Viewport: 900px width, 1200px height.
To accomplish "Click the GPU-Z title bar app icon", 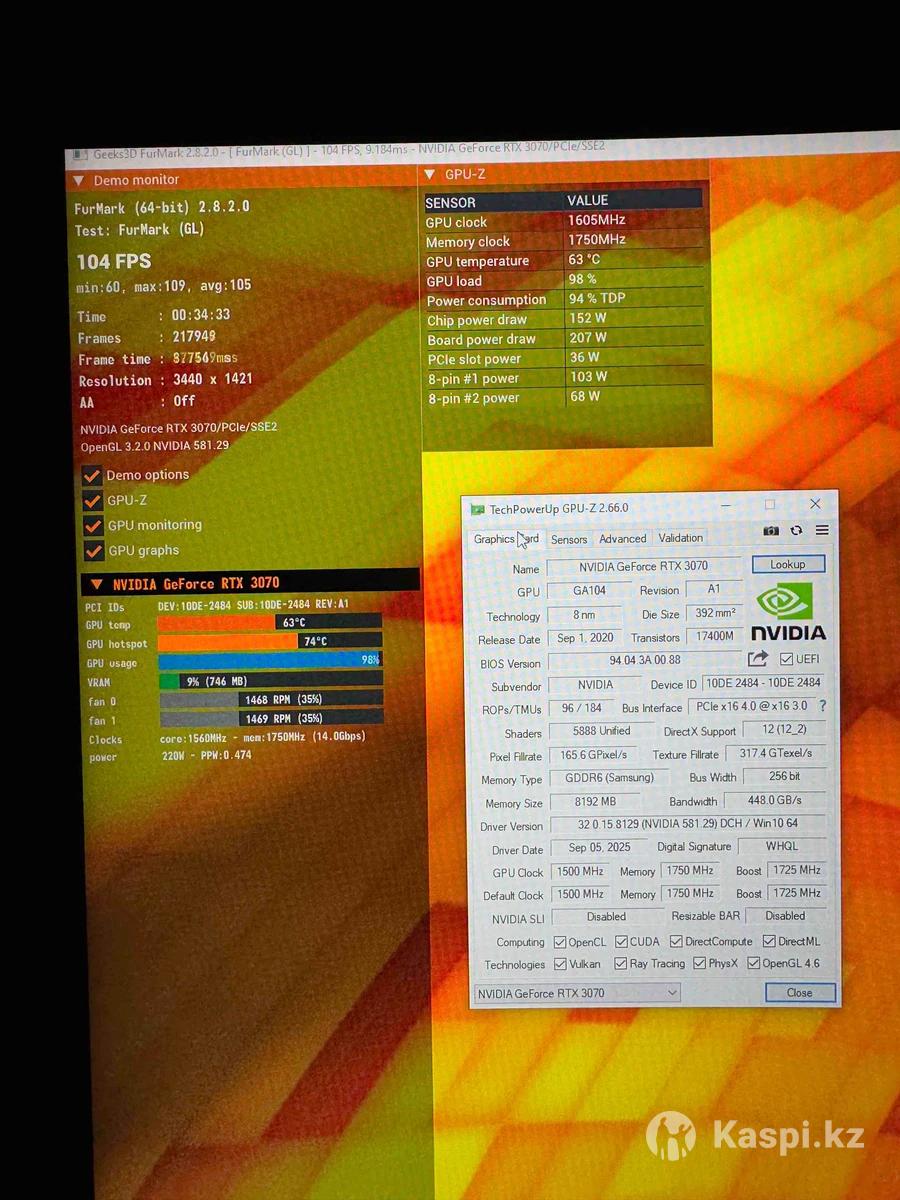I will pos(478,509).
